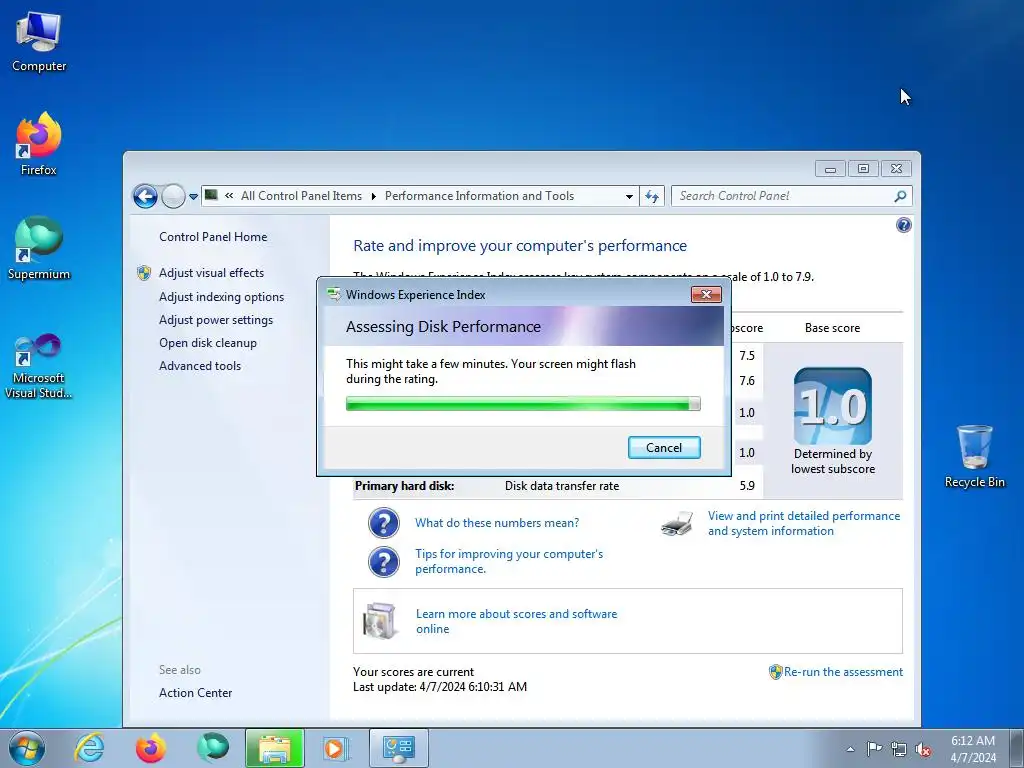Viewport: 1024px width, 768px height.
Task: Expand the address bar double-chevron
Action: [229, 195]
